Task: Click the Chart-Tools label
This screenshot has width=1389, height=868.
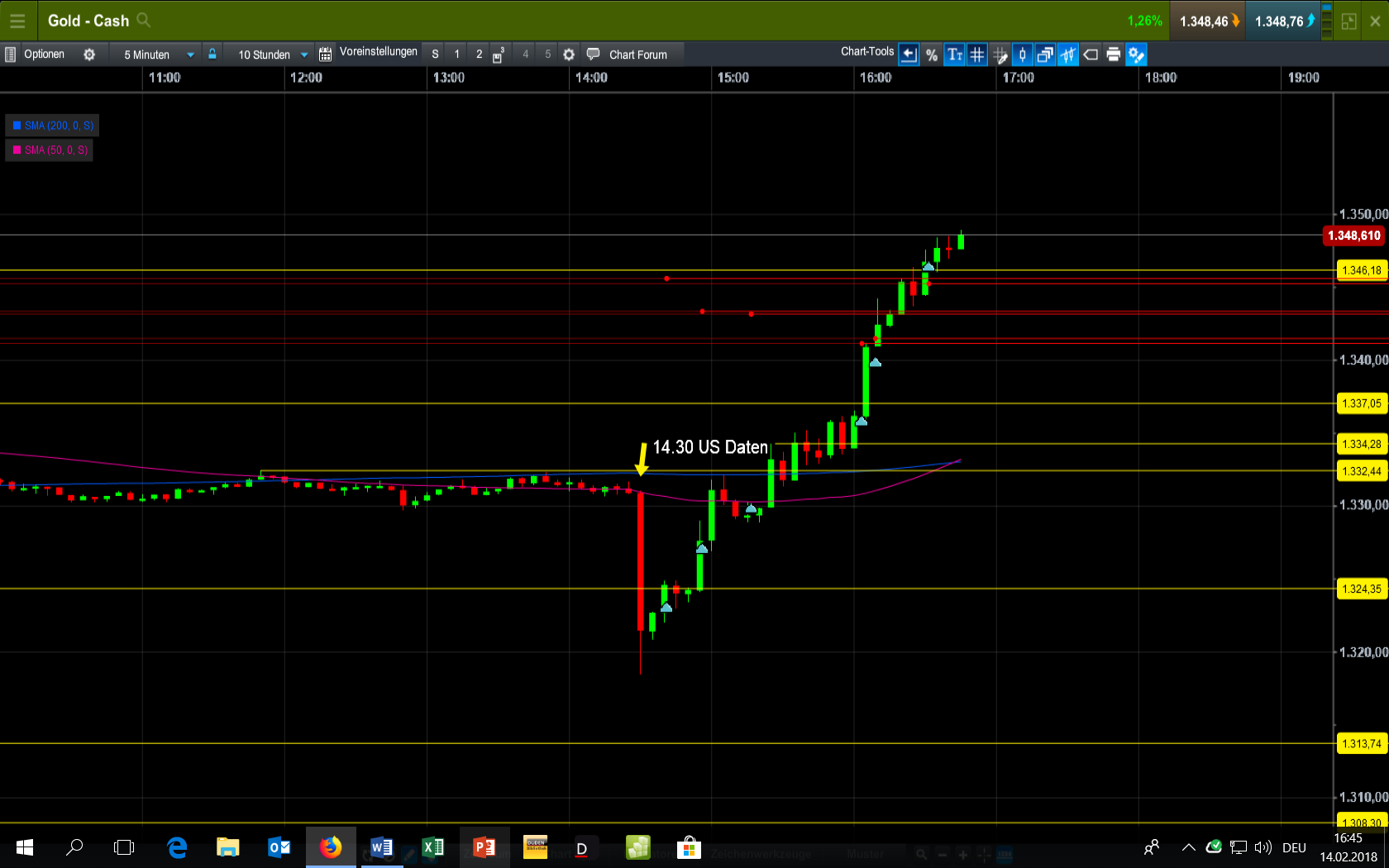Action: click(867, 51)
